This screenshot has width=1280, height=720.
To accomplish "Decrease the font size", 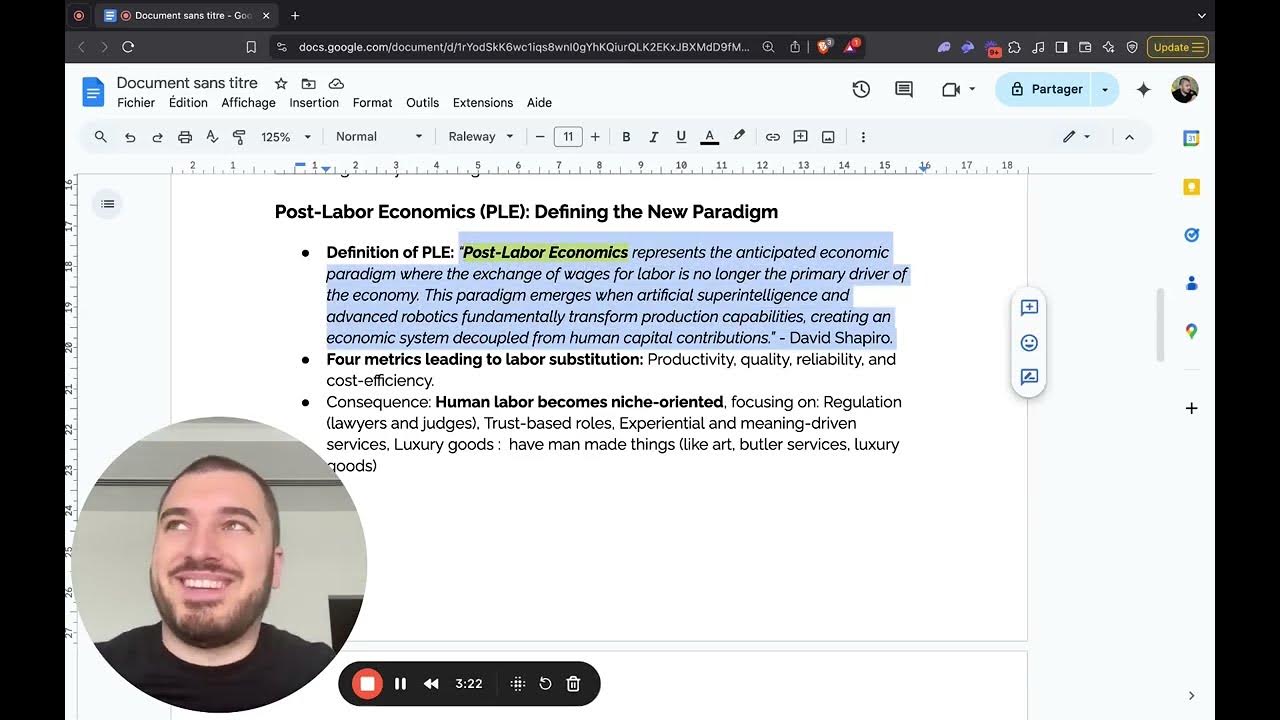I will click(540, 137).
